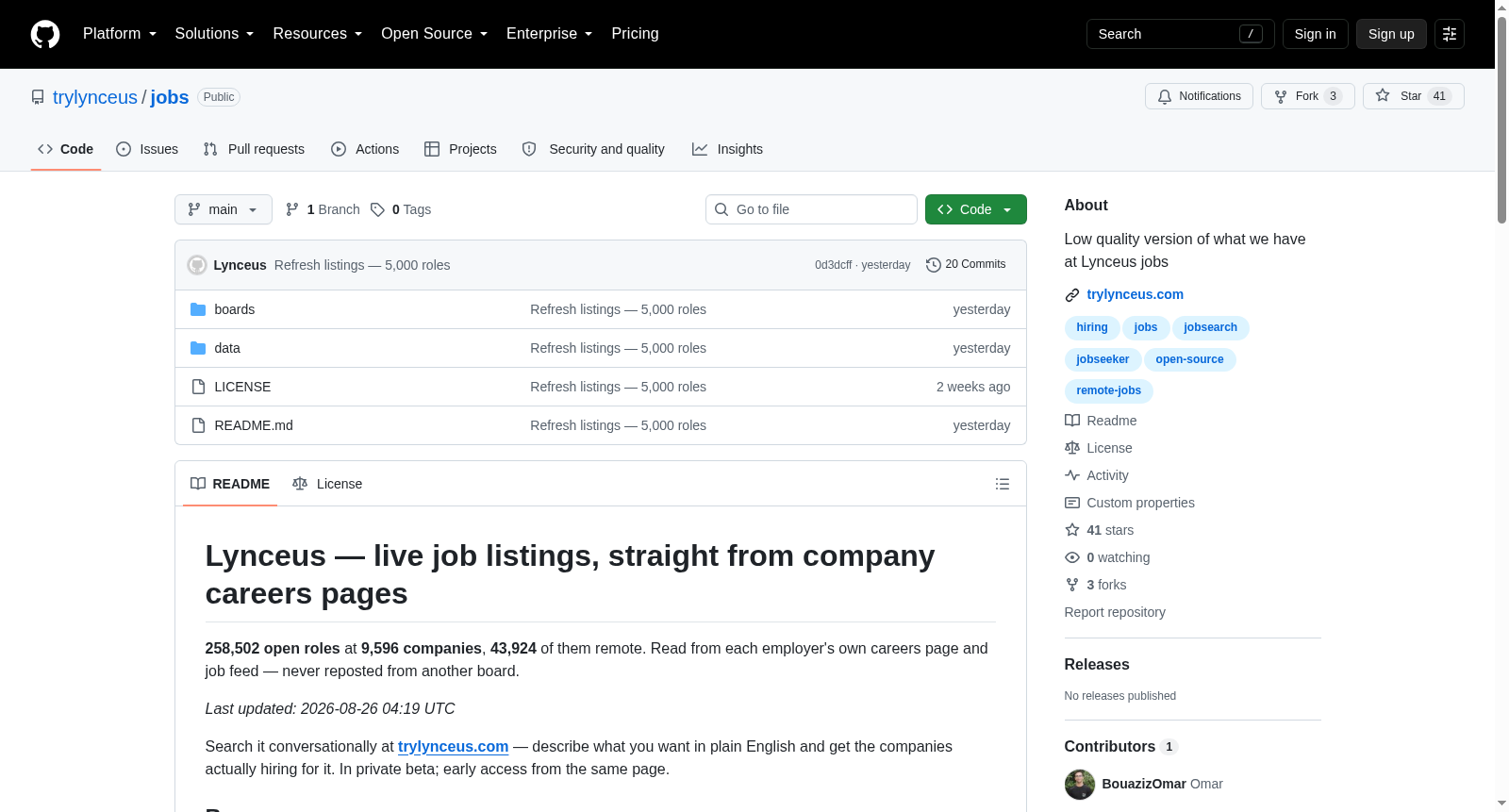Click the Lynceus author avatar
The image size is (1509, 812).
tap(197, 265)
